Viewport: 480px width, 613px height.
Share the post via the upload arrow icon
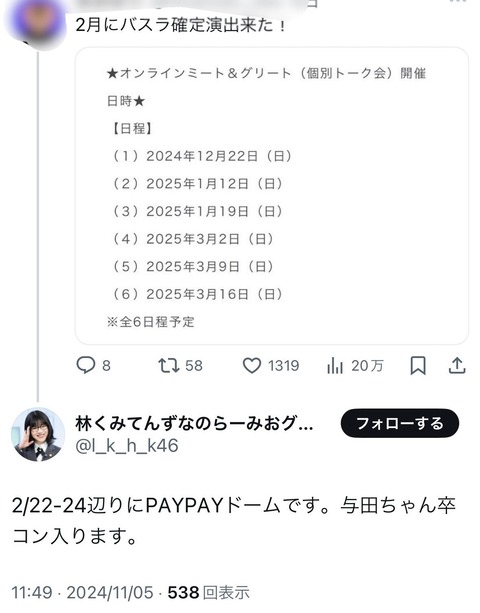(x=457, y=366)
